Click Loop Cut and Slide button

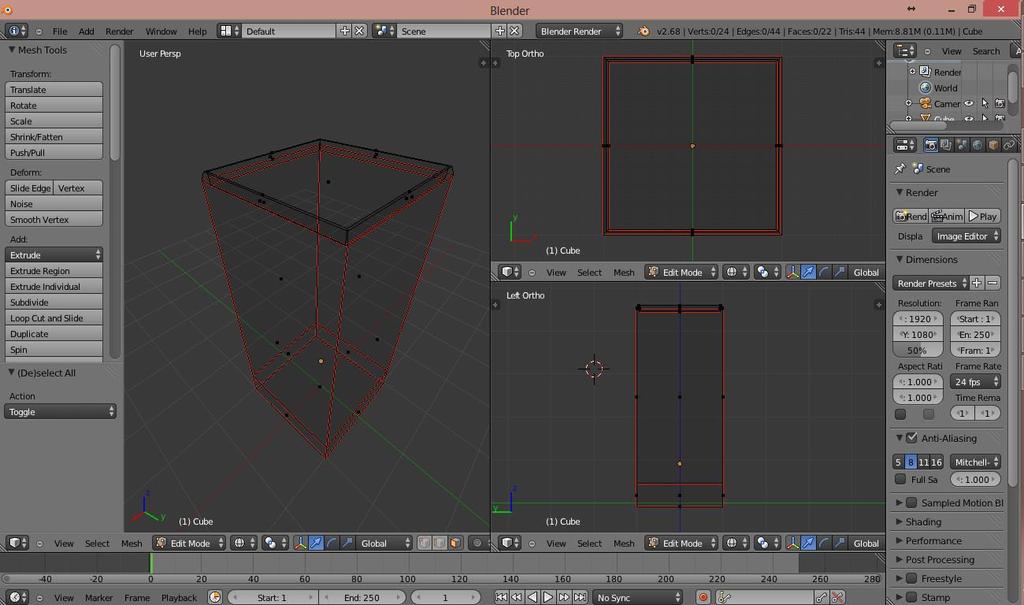pos(54,318)
